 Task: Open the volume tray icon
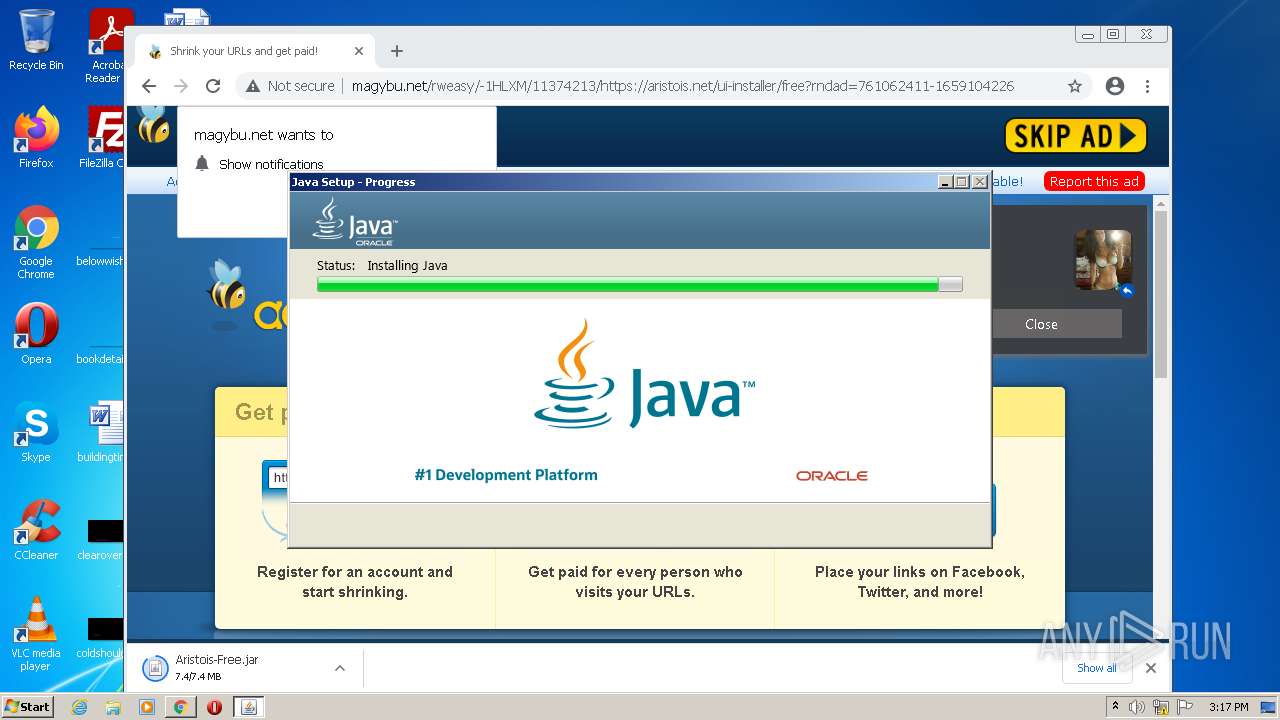click(1137, 707)
